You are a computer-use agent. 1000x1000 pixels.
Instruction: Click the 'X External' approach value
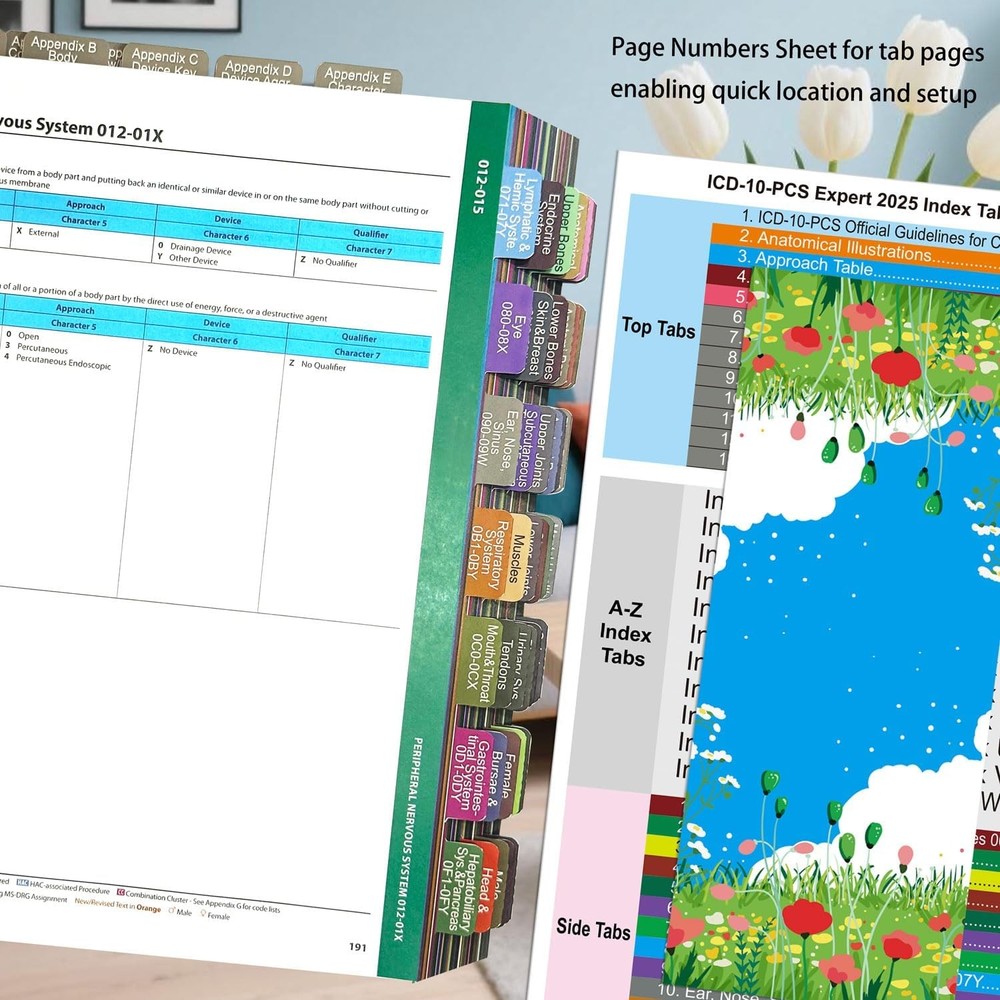point(38,232)
